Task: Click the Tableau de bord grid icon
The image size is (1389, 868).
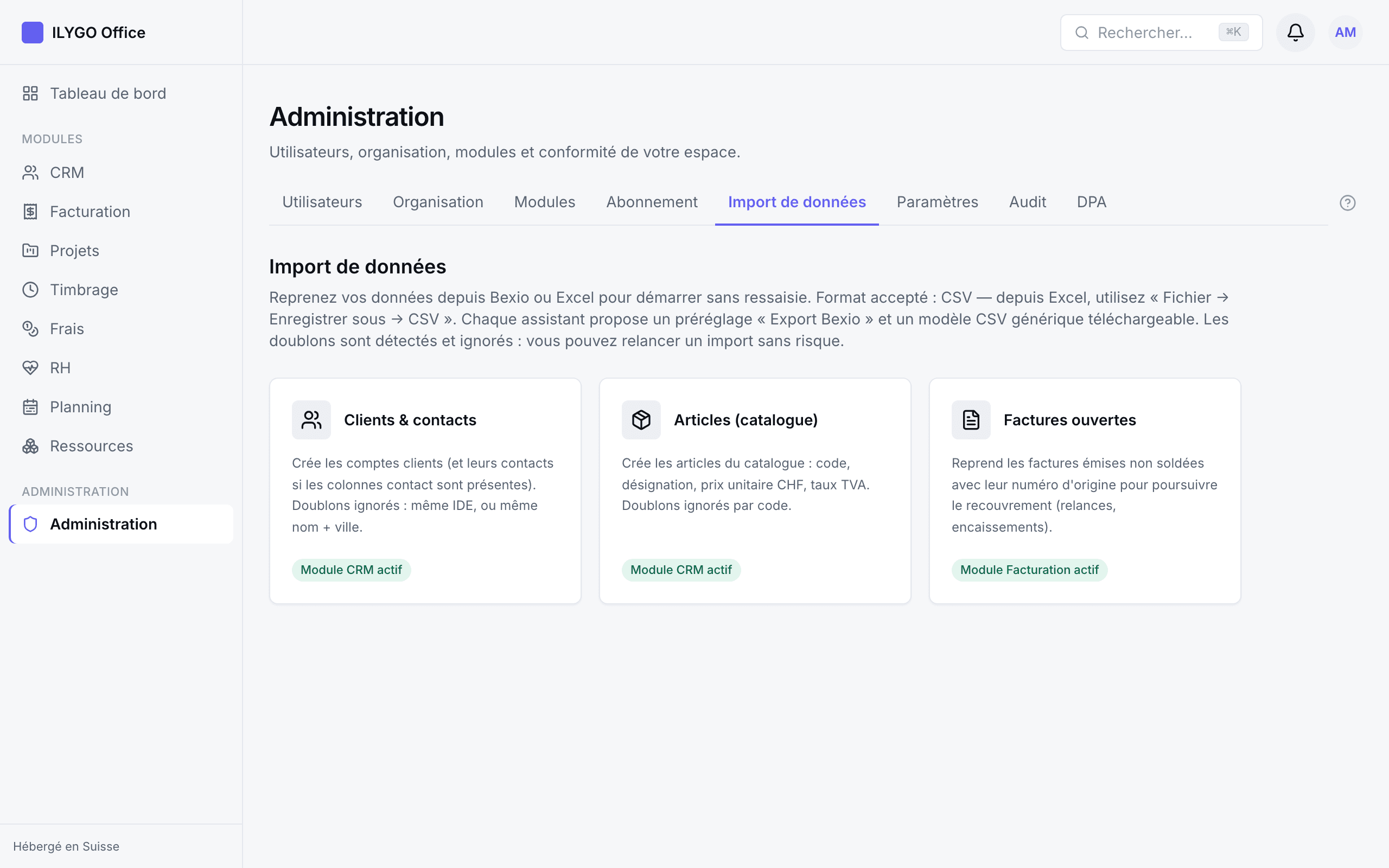Action: pos(30,93)
